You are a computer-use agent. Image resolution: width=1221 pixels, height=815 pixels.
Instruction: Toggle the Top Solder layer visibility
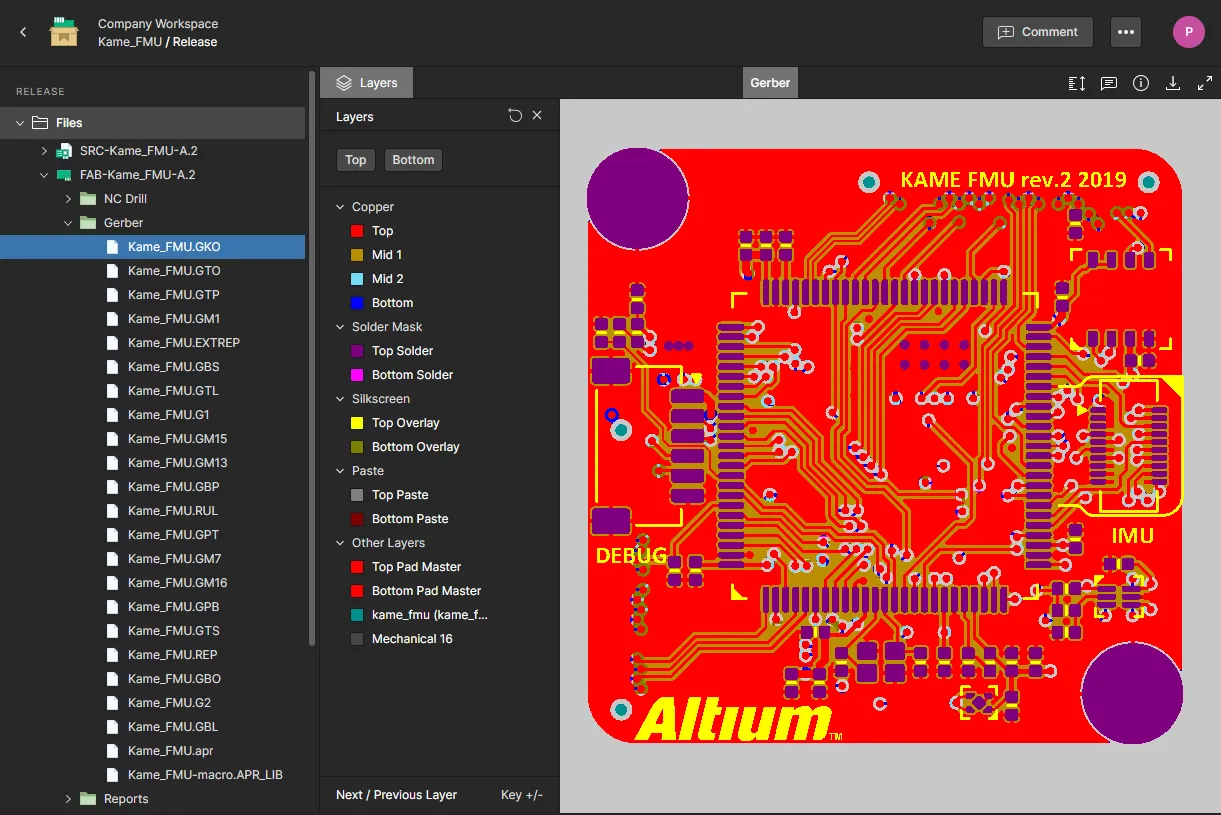[x=357, y=351]
